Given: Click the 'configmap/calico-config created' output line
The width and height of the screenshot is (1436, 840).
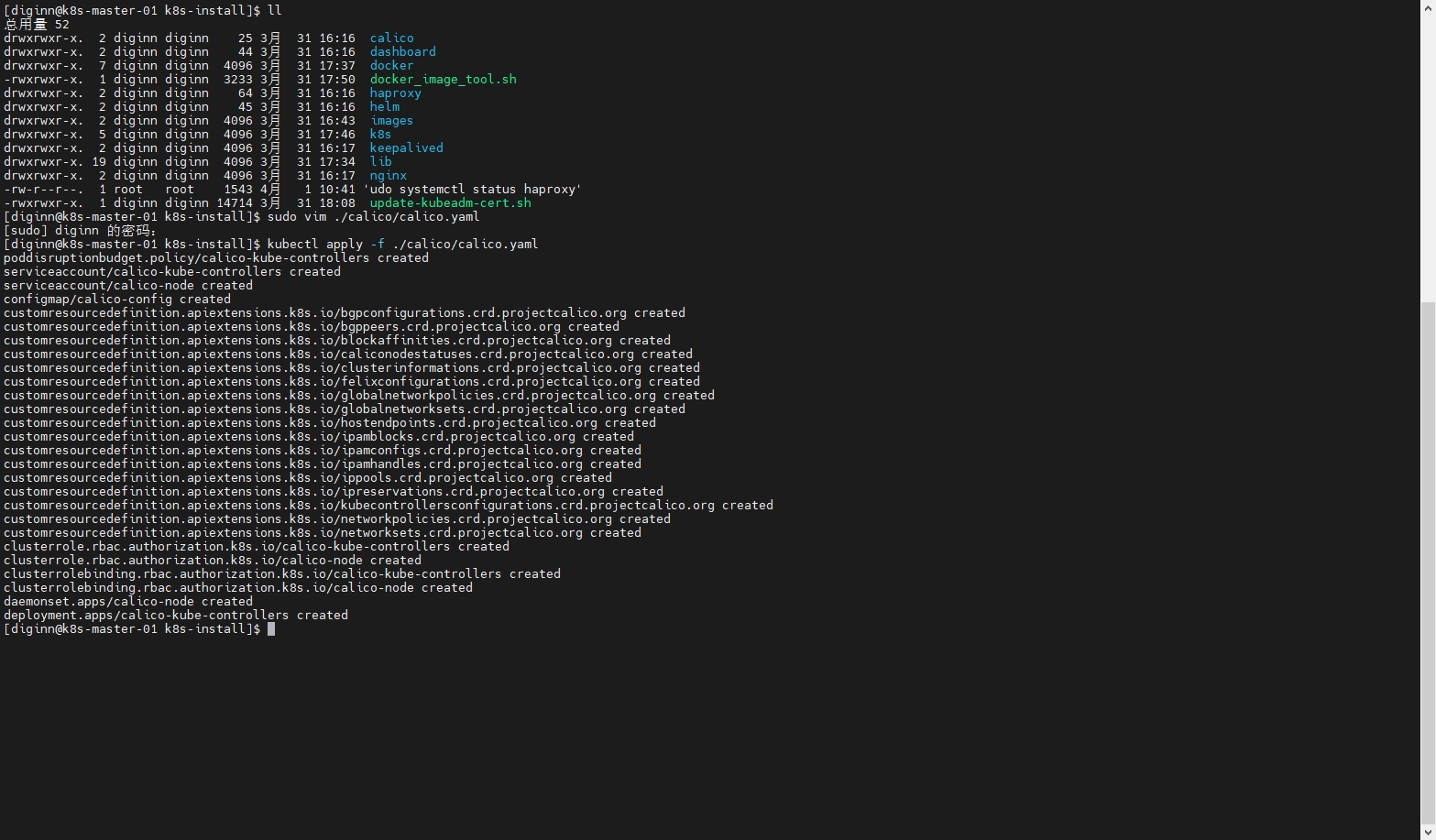Looking at the screenshot, I should (117, 300).
